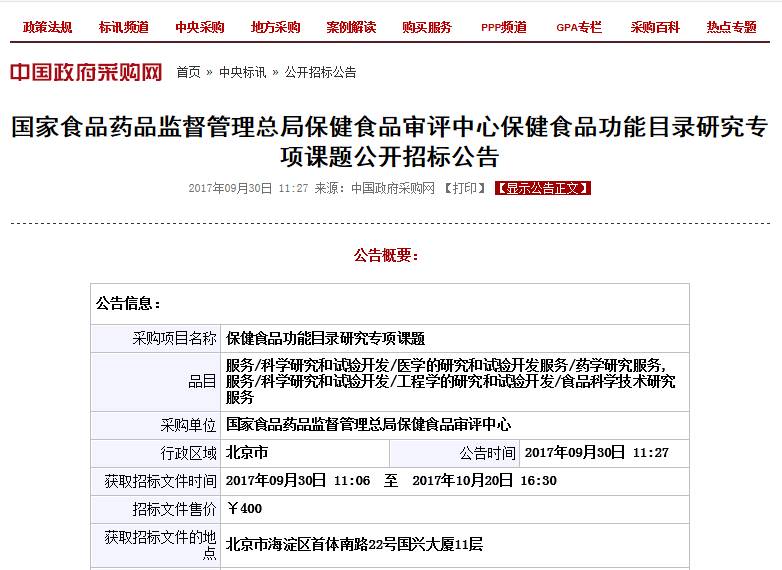Open the 购买服务 menu item
782x570 pixels.
tap(427, 27)
